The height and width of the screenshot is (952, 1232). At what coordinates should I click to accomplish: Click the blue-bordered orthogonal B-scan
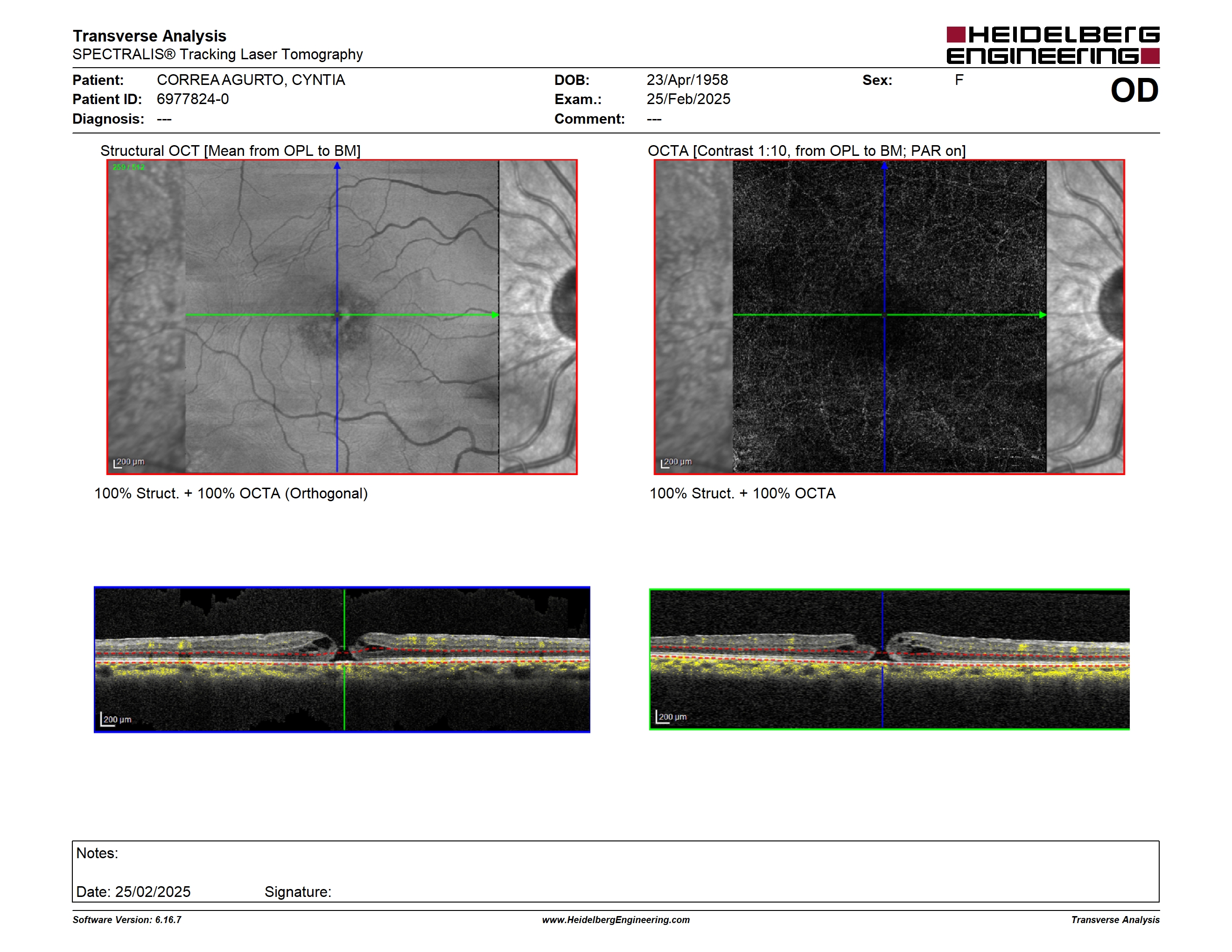tap(342, 659)
